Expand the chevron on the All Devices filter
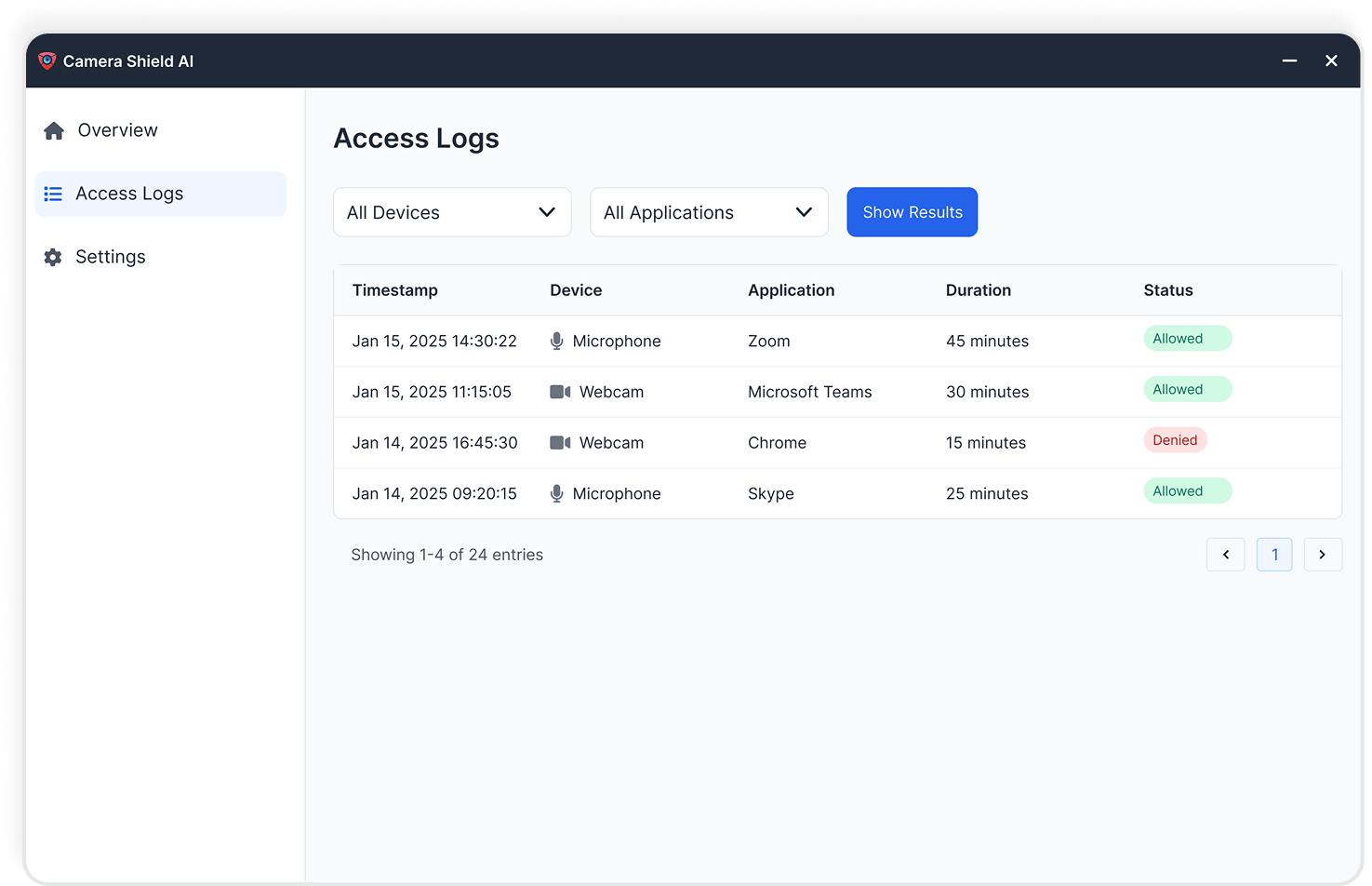 (546, 212)
